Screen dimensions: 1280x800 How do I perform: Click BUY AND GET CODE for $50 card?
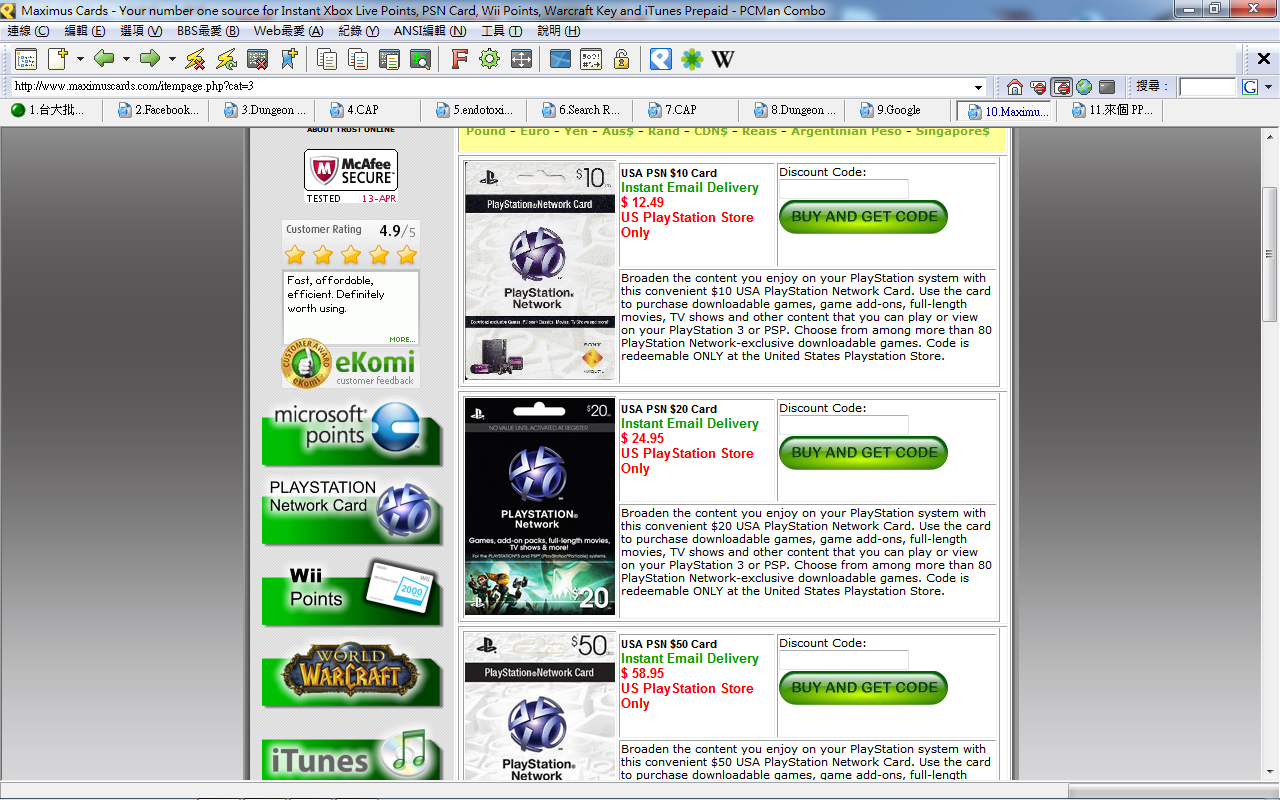(x=863, y=688)
